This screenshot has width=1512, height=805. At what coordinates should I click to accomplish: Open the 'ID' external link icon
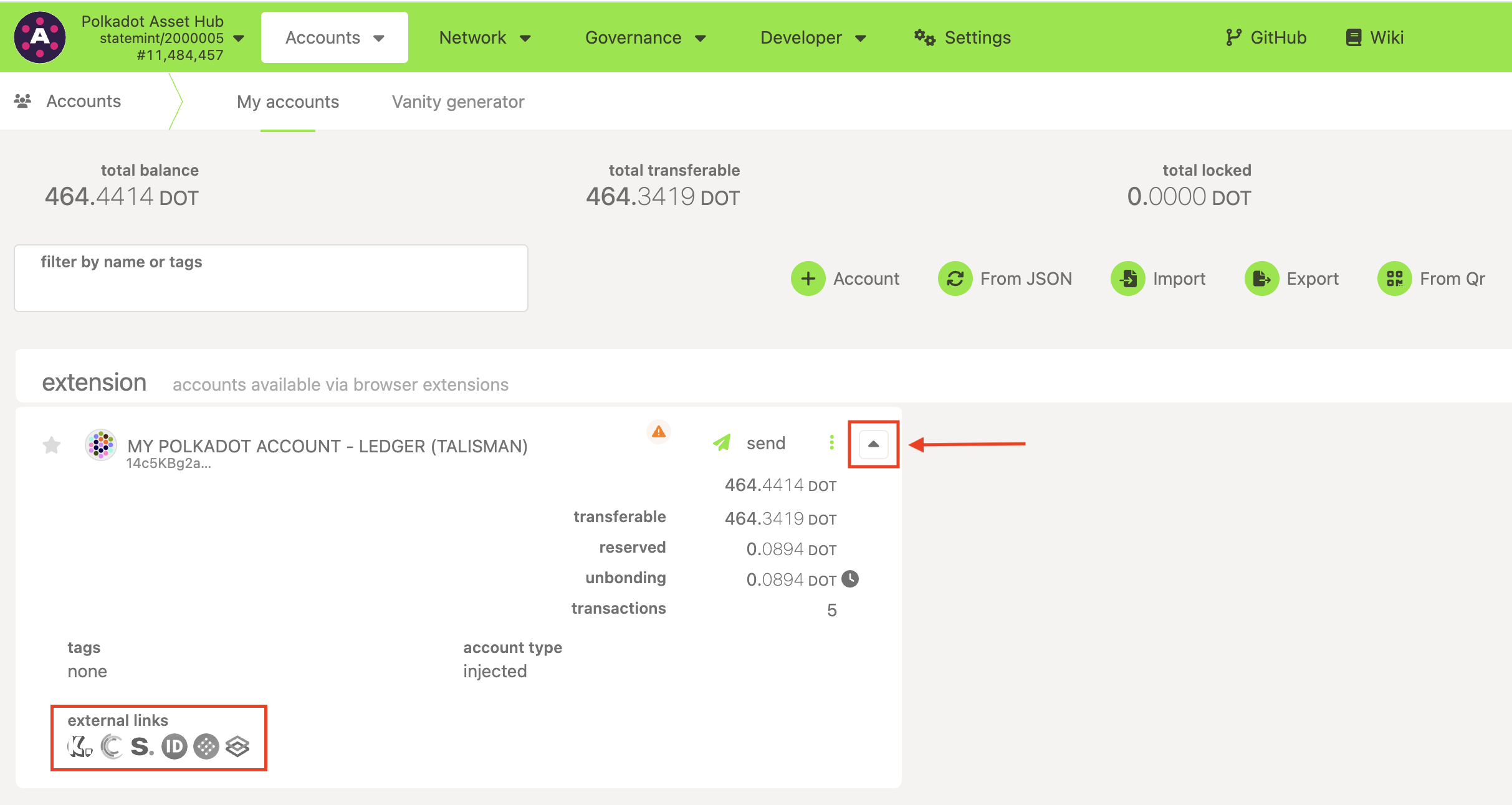pos(174,746)
